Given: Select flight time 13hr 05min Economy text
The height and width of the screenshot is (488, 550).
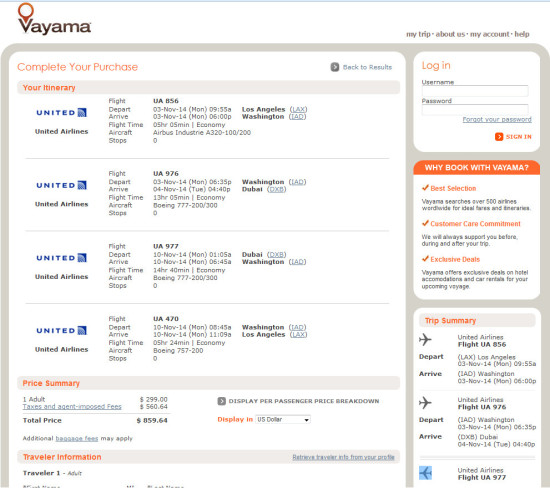Looking at the screenshot, I should click(189, 198).
